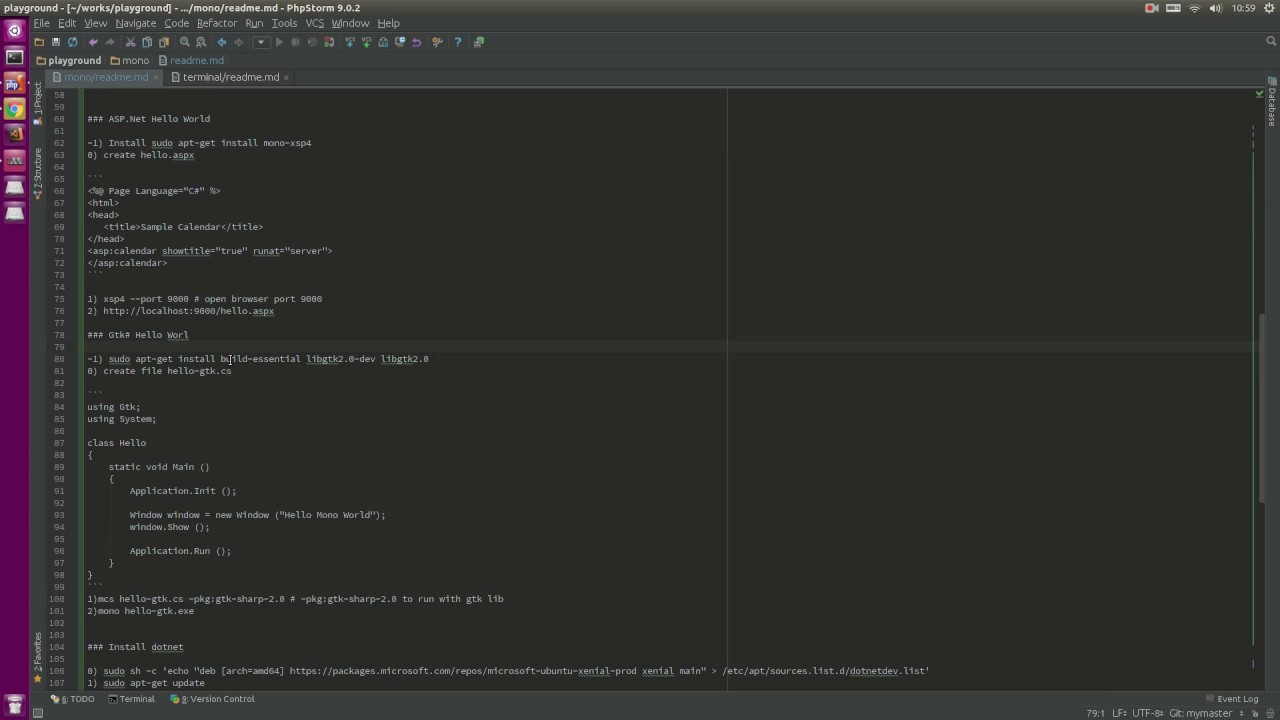This screenshot has height=720, width=1280.
Task: Click the Help question mark icon
Action: (457, 42)
